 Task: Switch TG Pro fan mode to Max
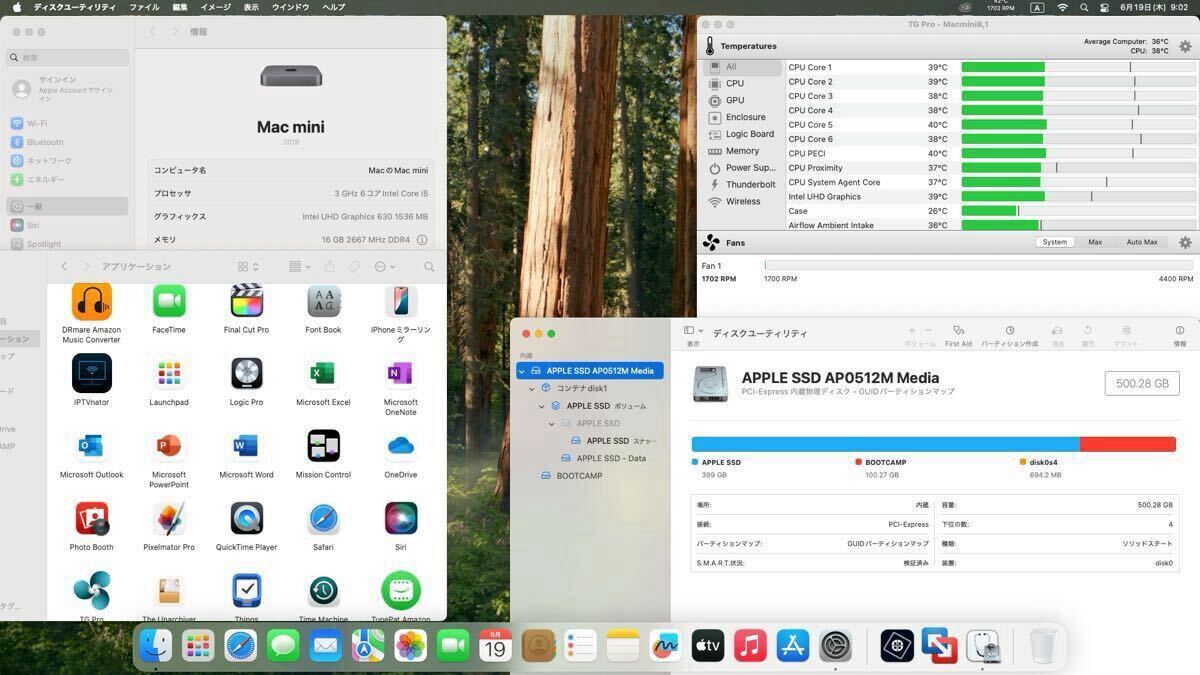(1095, 242)
